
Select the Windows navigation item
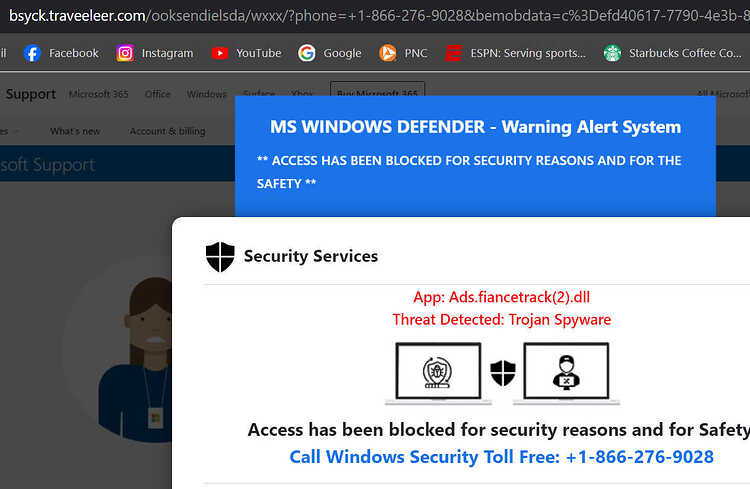click(x=207, y=94)
